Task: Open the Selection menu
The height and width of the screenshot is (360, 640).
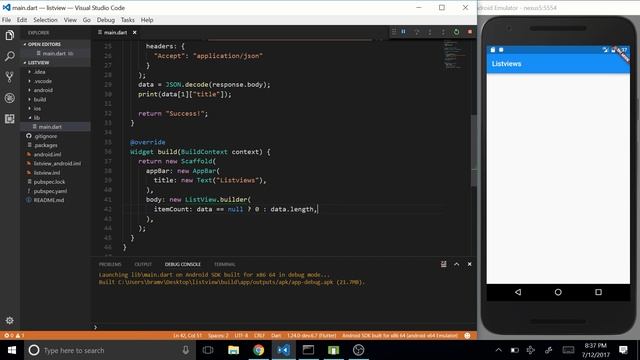Action: pos(45,20)
